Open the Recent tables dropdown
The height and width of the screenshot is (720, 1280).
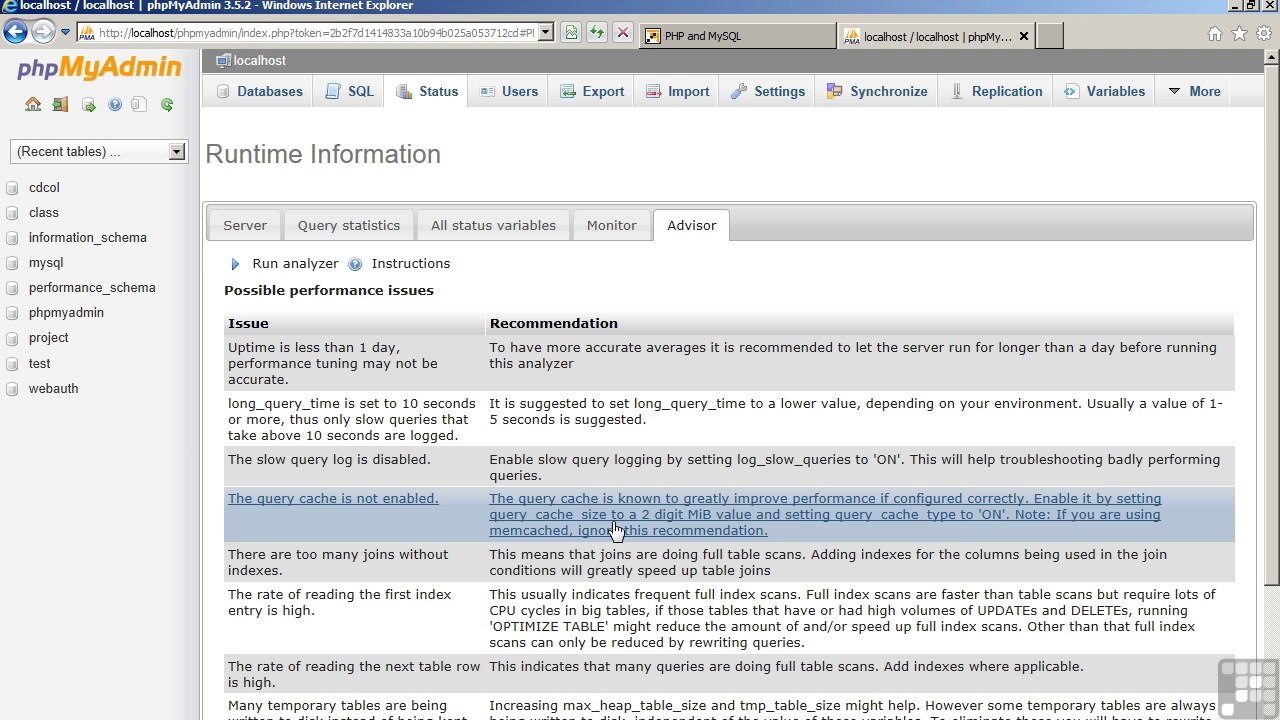(x=99, y=151)
